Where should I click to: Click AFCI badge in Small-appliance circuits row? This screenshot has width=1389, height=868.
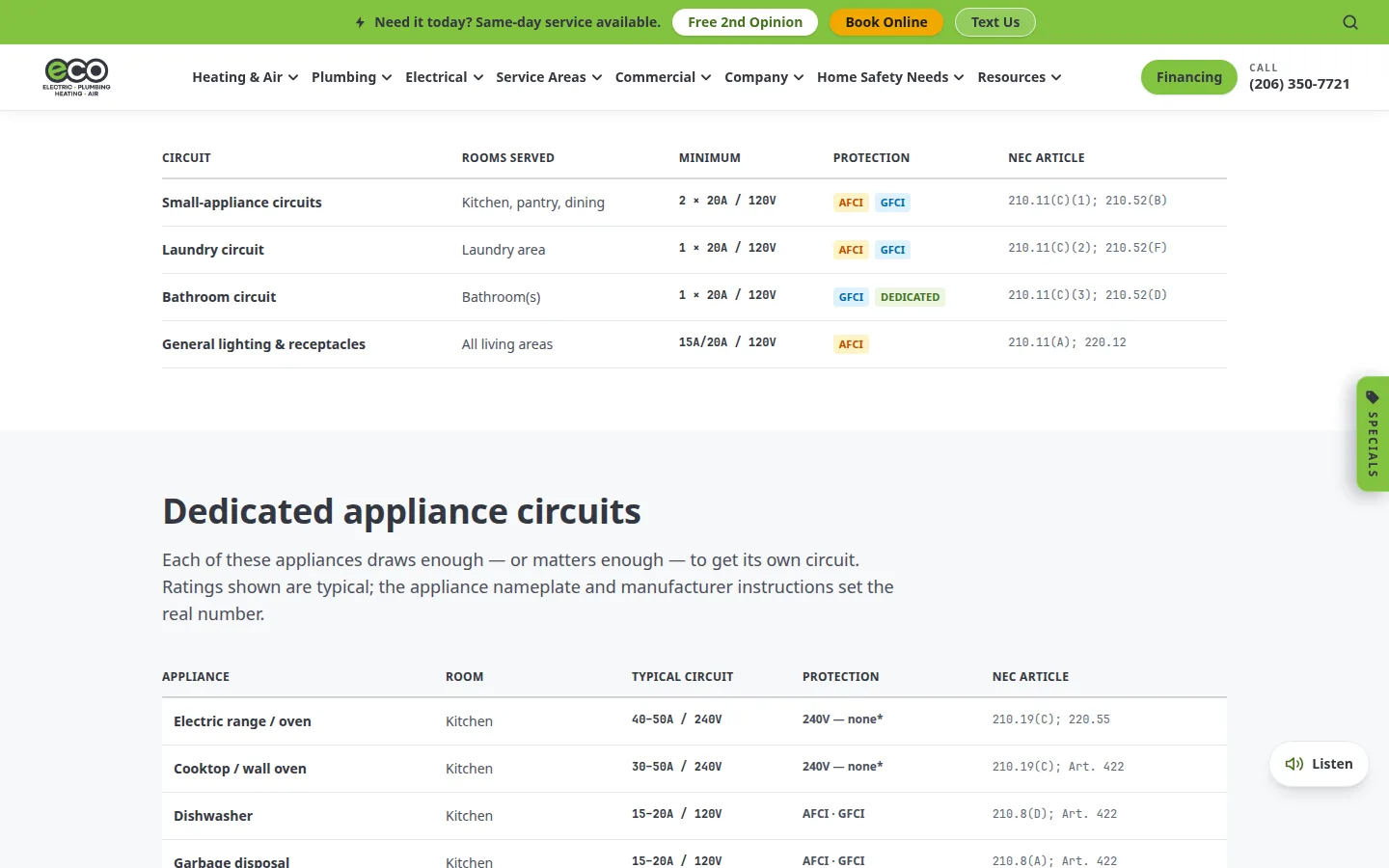coord(851,203)
